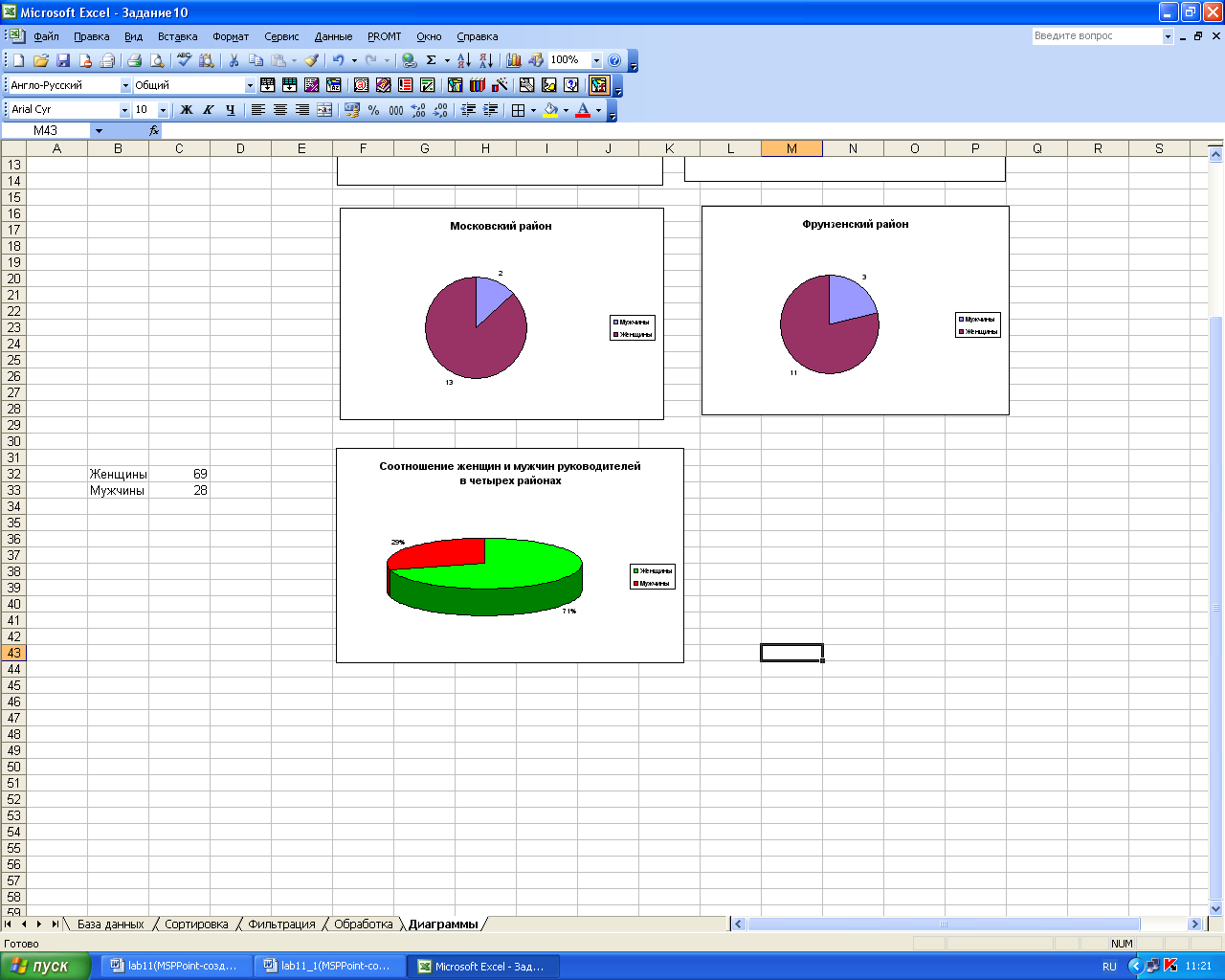Increase decimal places

418,110
